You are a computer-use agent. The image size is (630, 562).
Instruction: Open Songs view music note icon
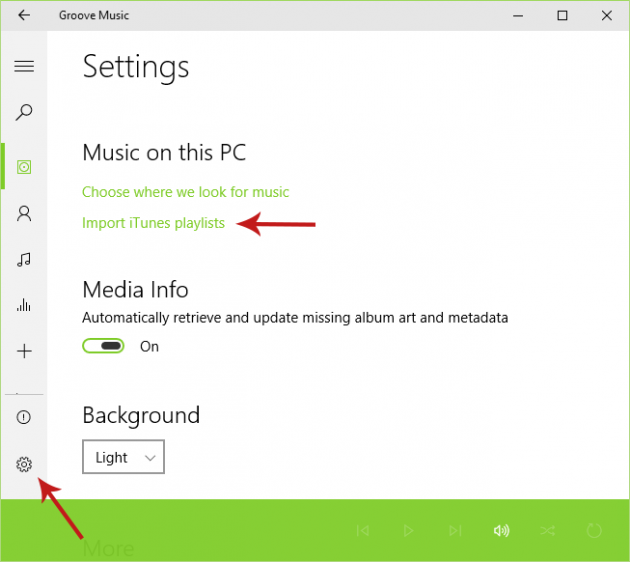point(24,260)
